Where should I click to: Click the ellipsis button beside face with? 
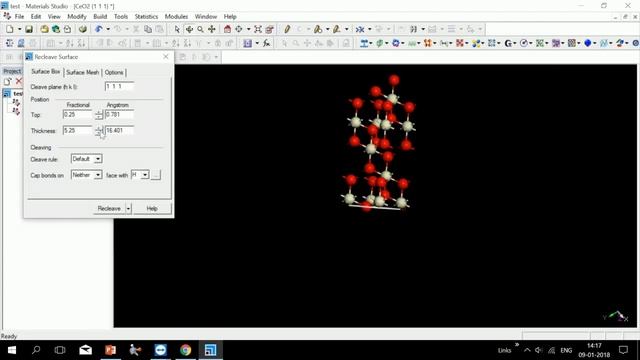156,175
